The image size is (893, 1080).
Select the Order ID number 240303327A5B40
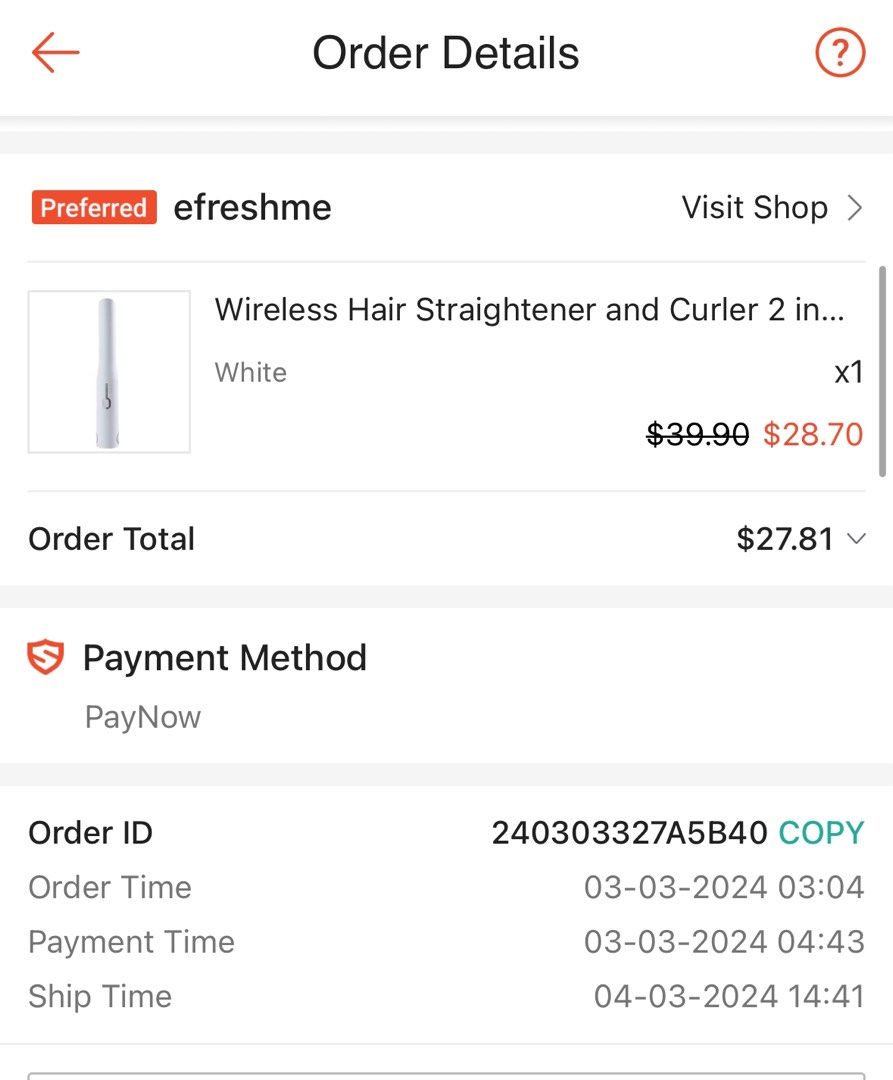click(629, 833)
